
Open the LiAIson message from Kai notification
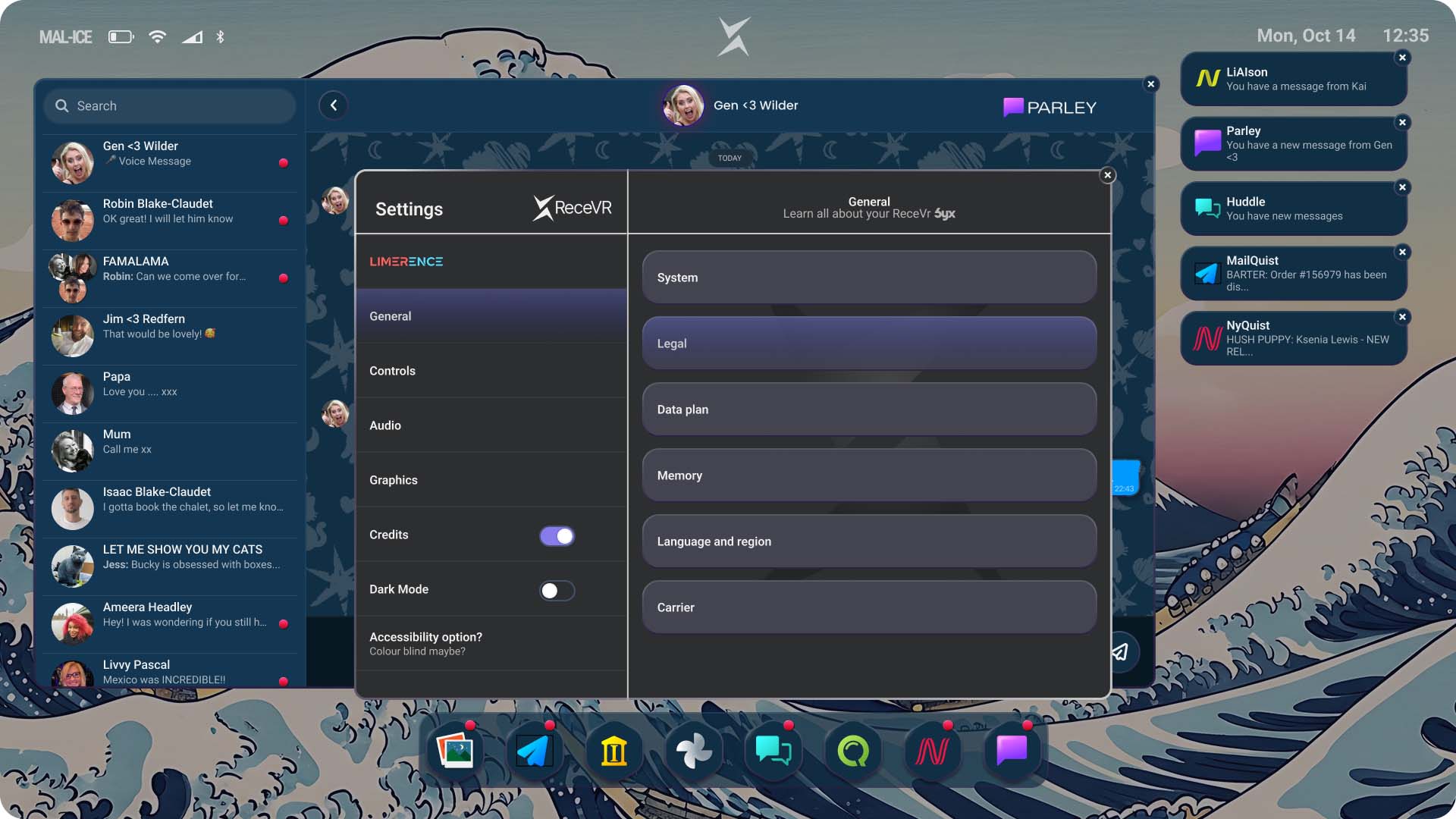[1294, 79]
